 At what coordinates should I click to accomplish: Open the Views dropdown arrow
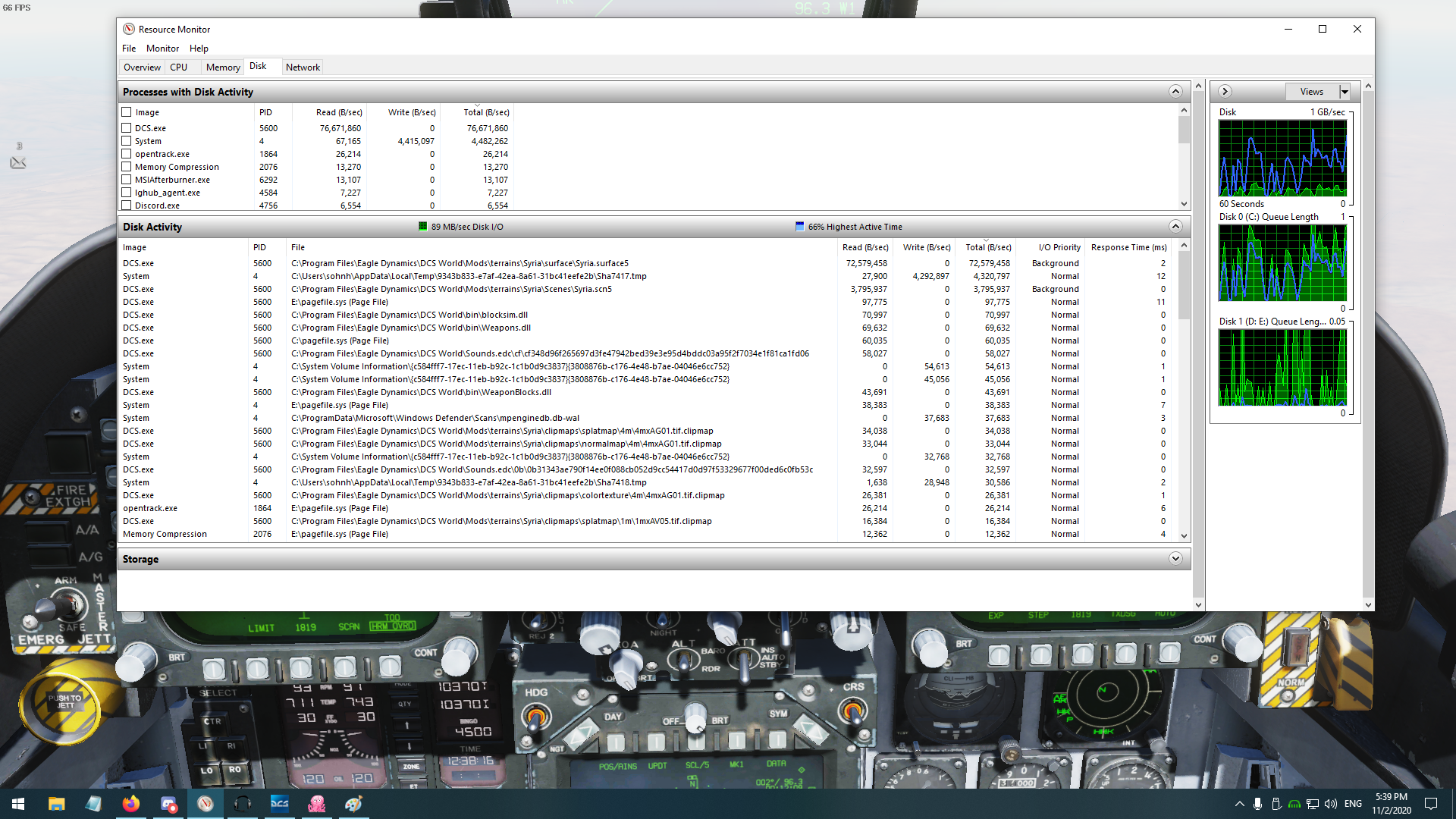[x=1345, y=92]
